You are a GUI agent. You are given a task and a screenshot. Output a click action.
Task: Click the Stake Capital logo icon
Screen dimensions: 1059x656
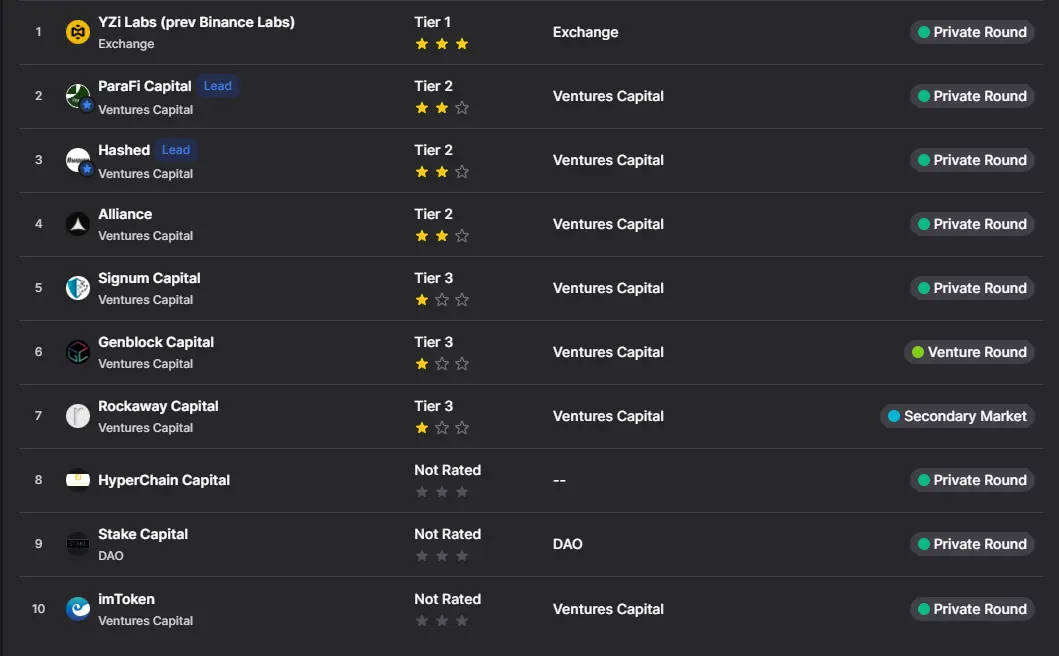(78, 544)
